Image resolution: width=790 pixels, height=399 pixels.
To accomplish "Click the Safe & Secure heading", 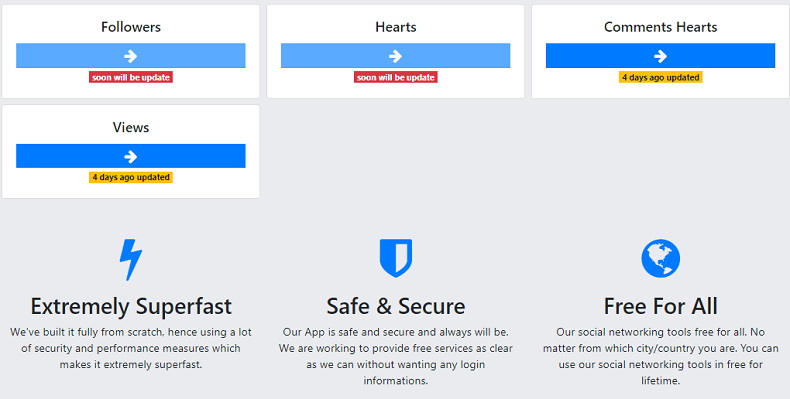I will [396, 306].
